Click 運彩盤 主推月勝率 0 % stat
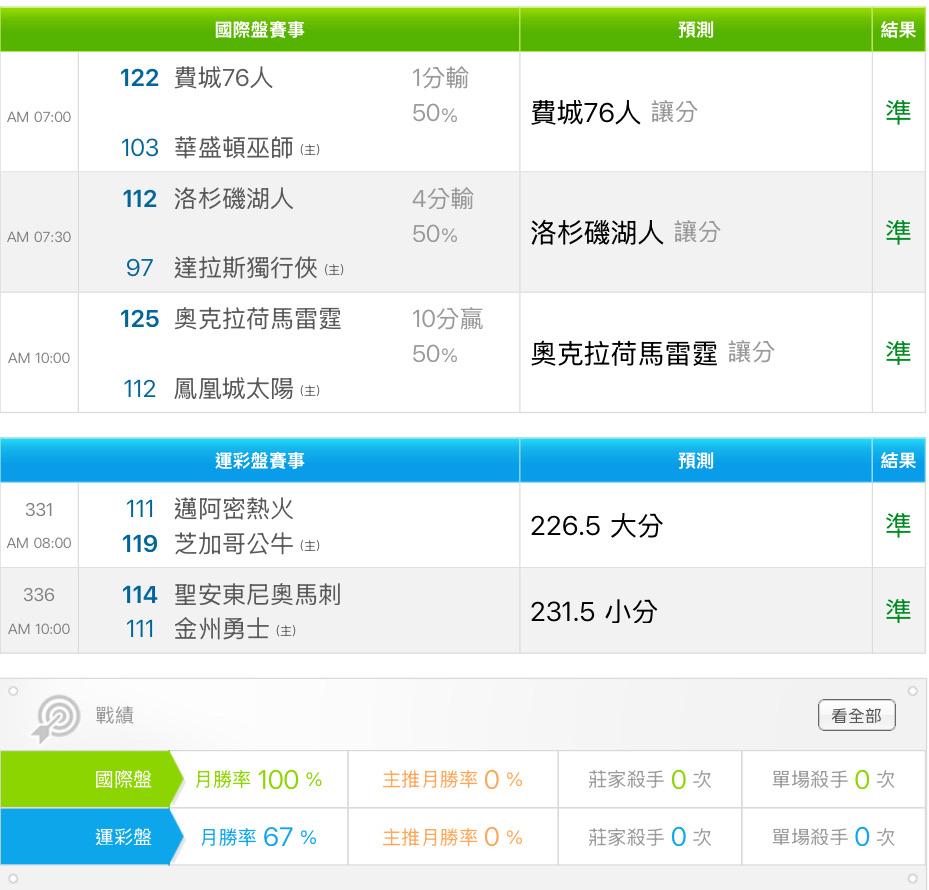The image size is (929, 890). (453, 837)
